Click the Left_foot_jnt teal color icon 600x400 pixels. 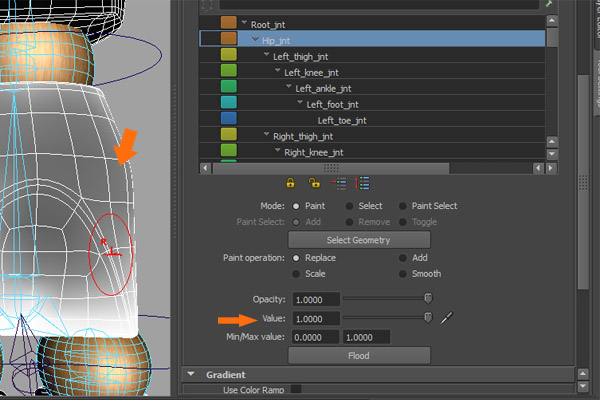tap(227, 104)
